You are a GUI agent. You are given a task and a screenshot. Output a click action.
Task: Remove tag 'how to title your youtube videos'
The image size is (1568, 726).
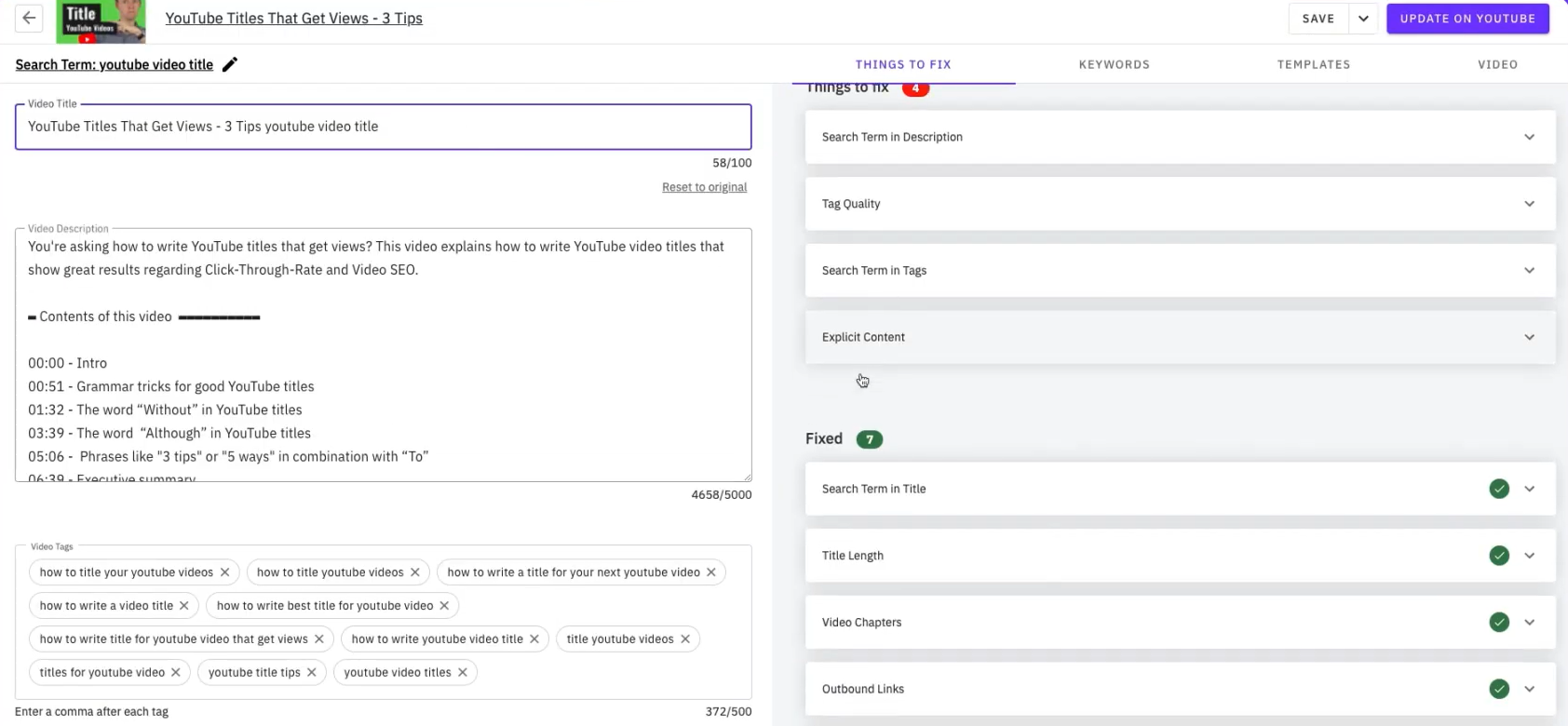pyautogui.click(x=224, y=572)
